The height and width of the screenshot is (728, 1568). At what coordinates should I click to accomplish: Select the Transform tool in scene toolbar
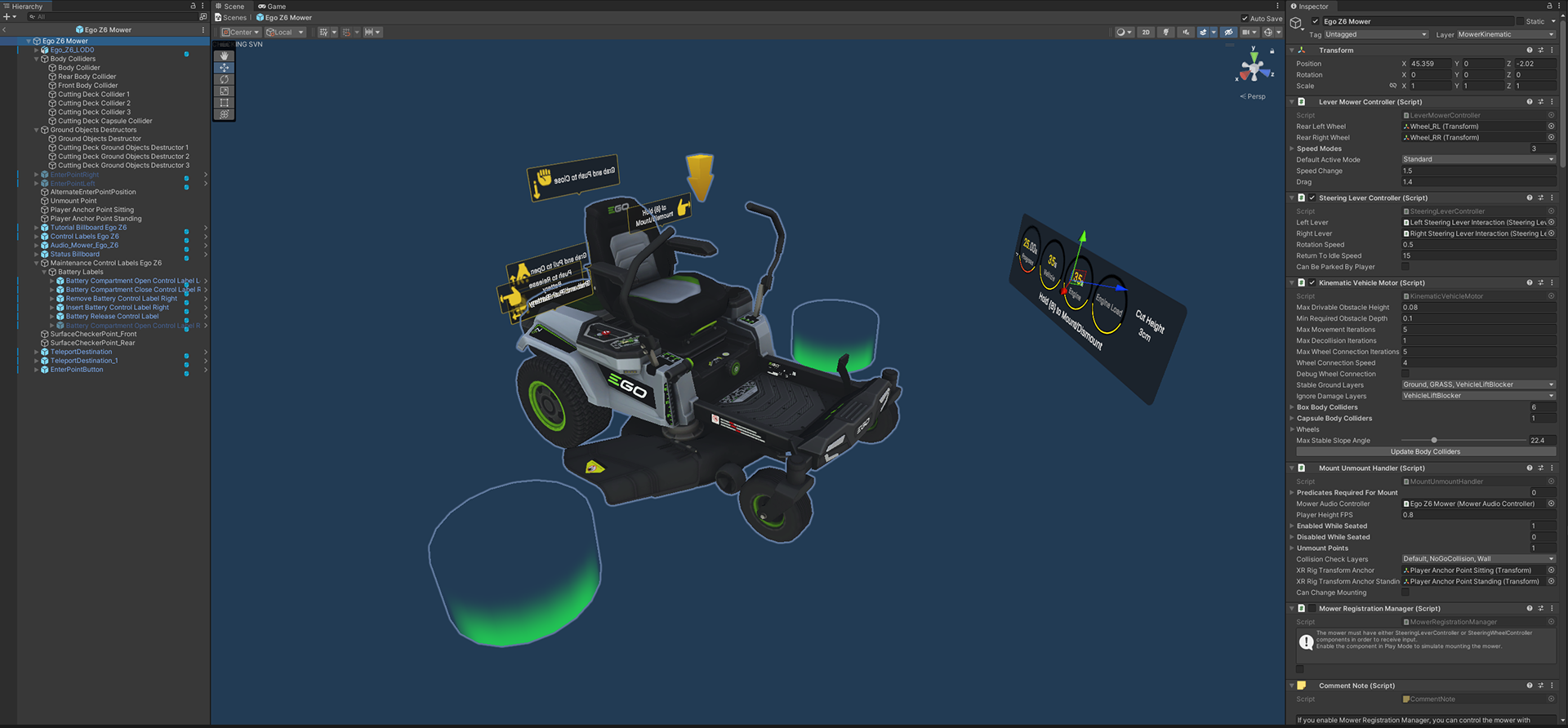[224, 115]
